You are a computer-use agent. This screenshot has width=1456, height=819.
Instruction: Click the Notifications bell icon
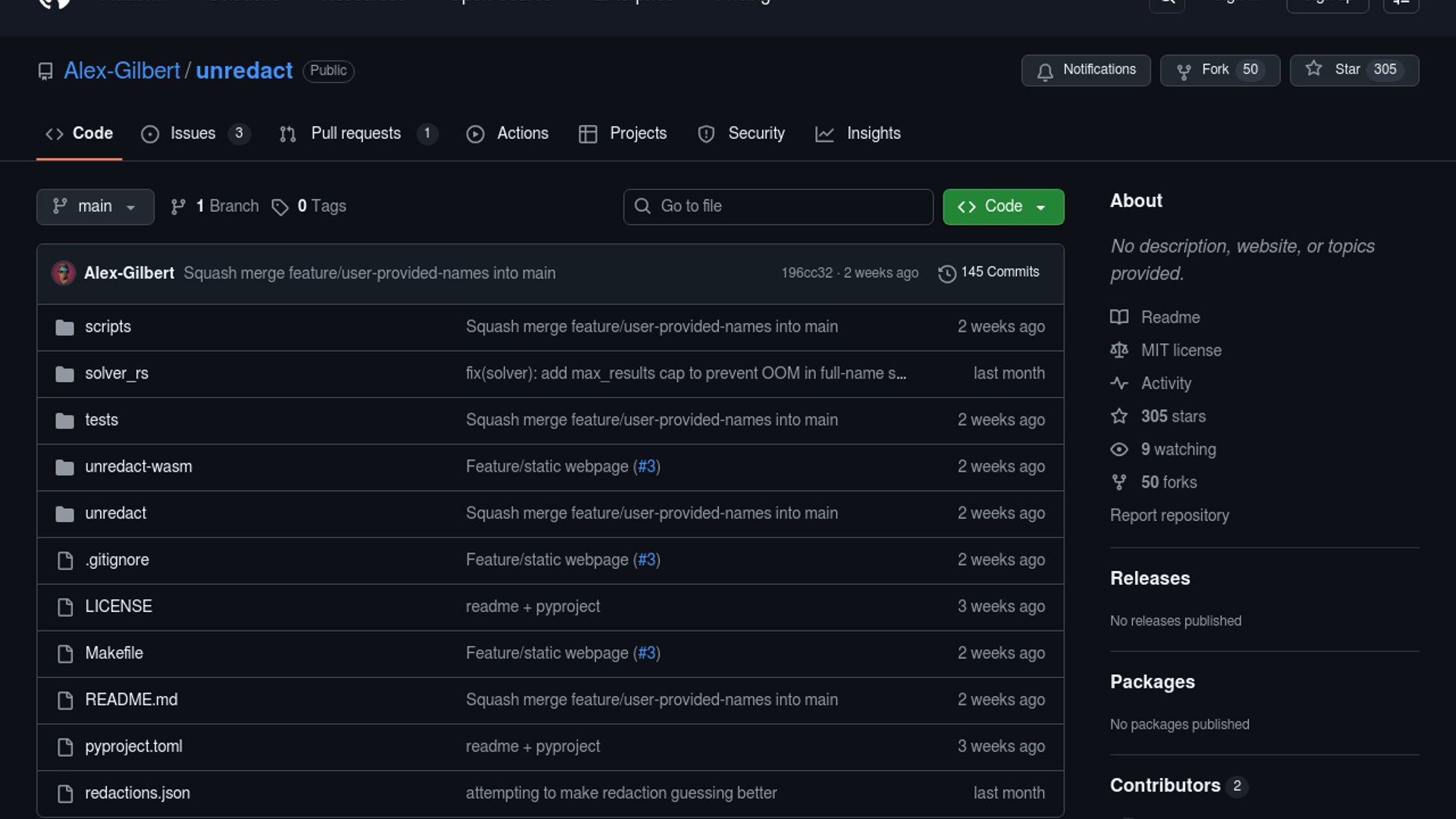coord(1045,71)
